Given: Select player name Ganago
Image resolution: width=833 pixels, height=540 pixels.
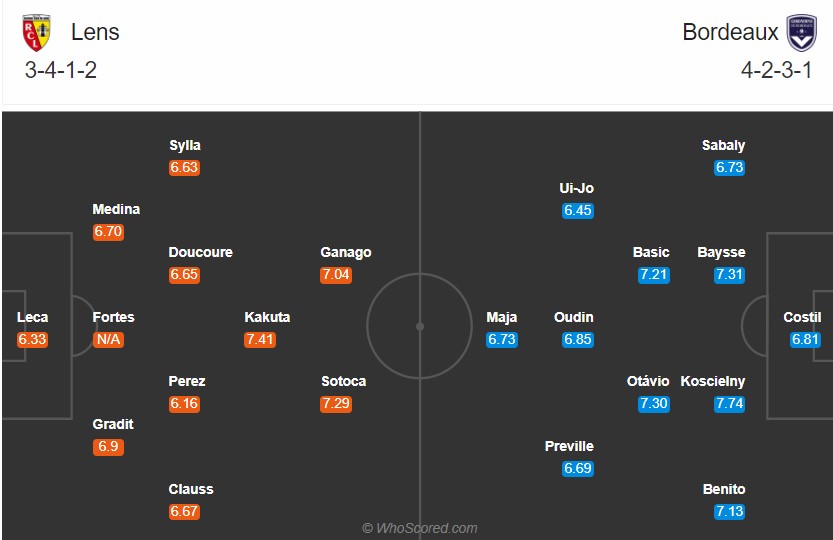Looking at the screenshot, I should tap(346, 252).
